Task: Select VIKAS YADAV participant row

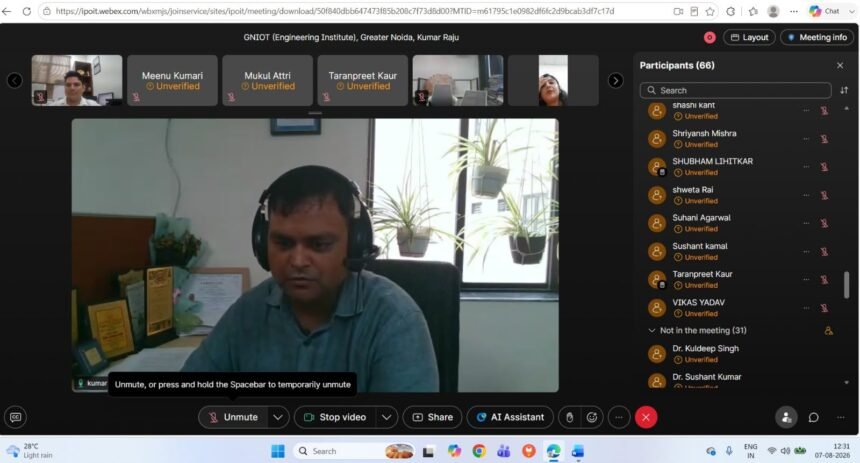Action: pos(738,308)
